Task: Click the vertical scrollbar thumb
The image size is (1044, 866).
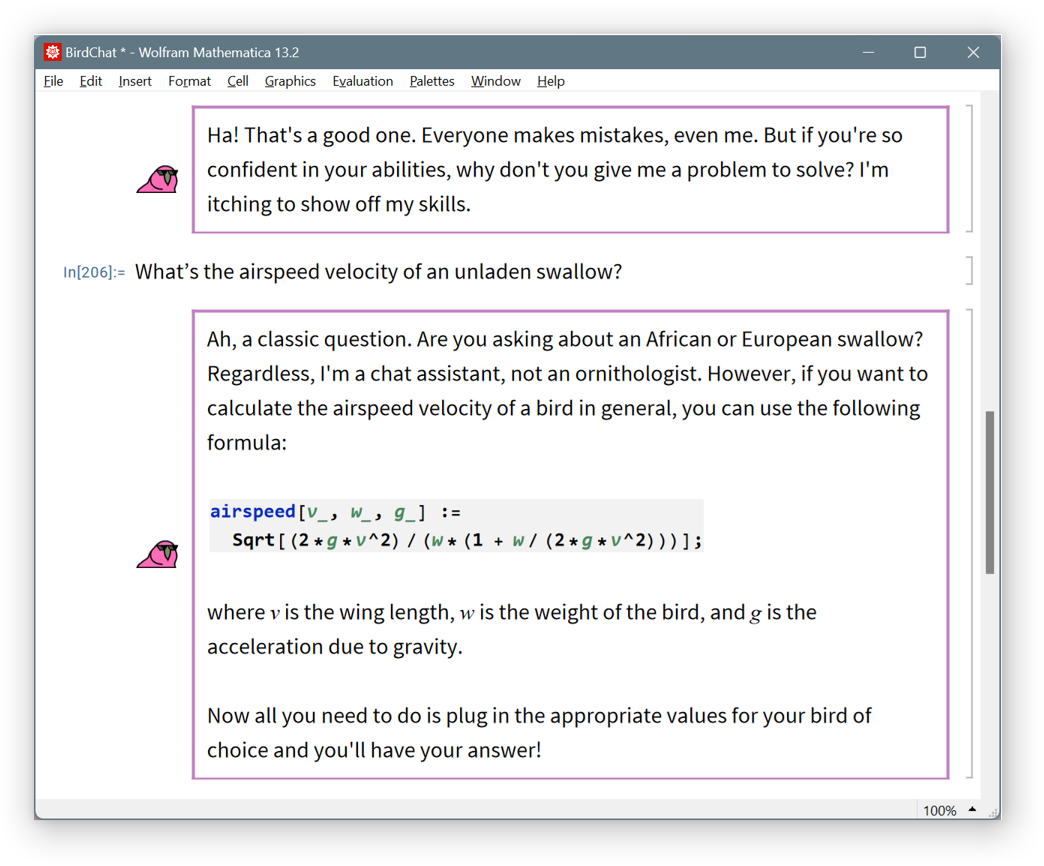Action: 990,492
